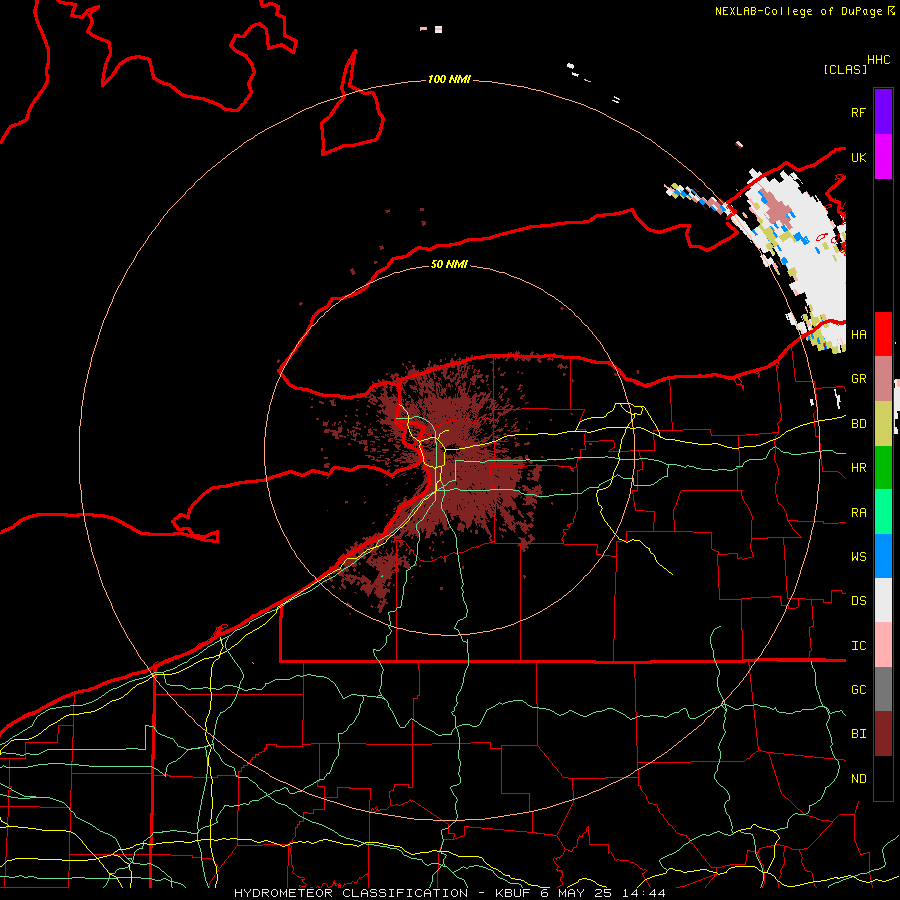Click the HR legend label
This screenshot has width=900, height=900.
[x=858, y=468]
